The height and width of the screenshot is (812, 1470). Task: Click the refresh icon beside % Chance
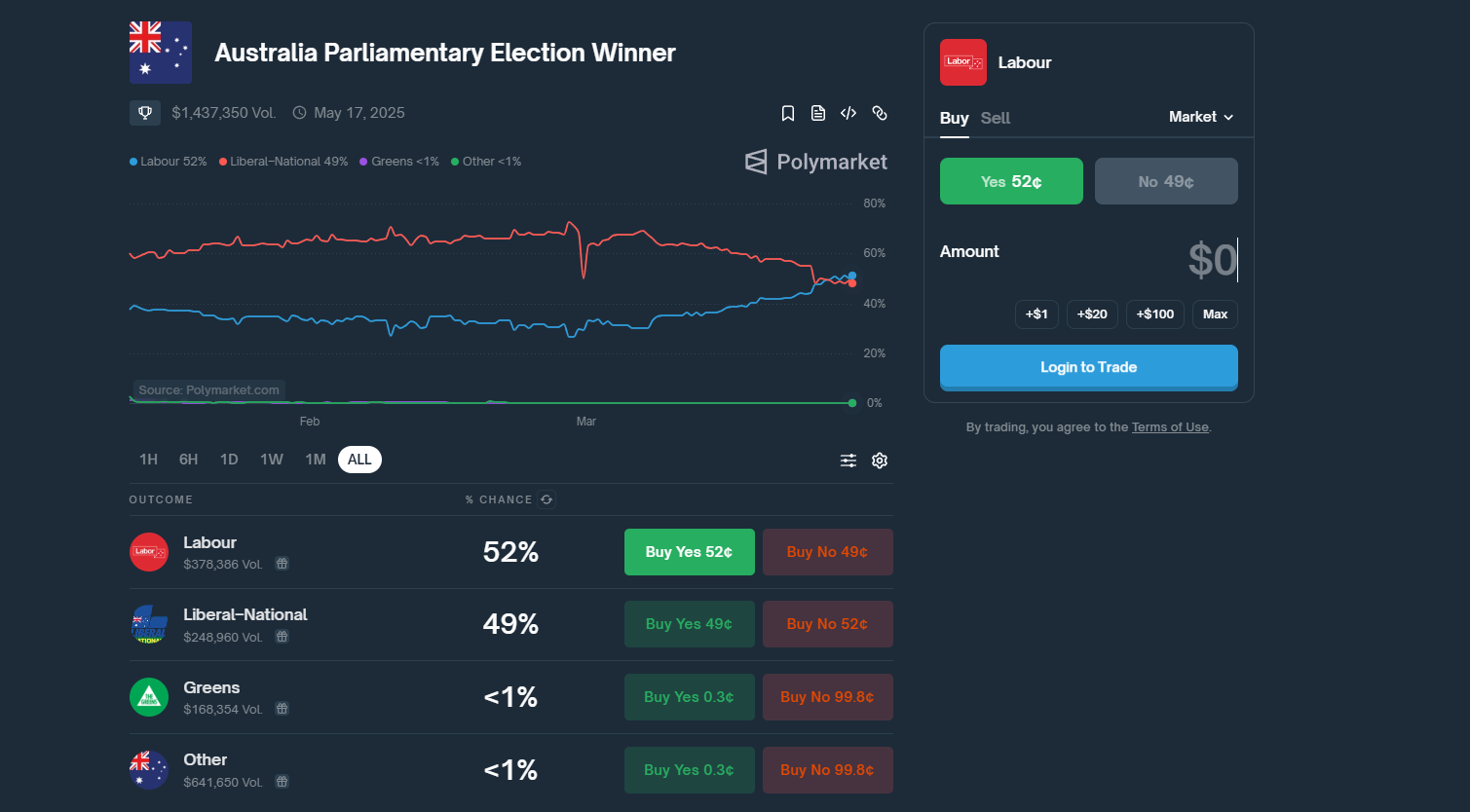pyautogui.click(x=547, y=499)
